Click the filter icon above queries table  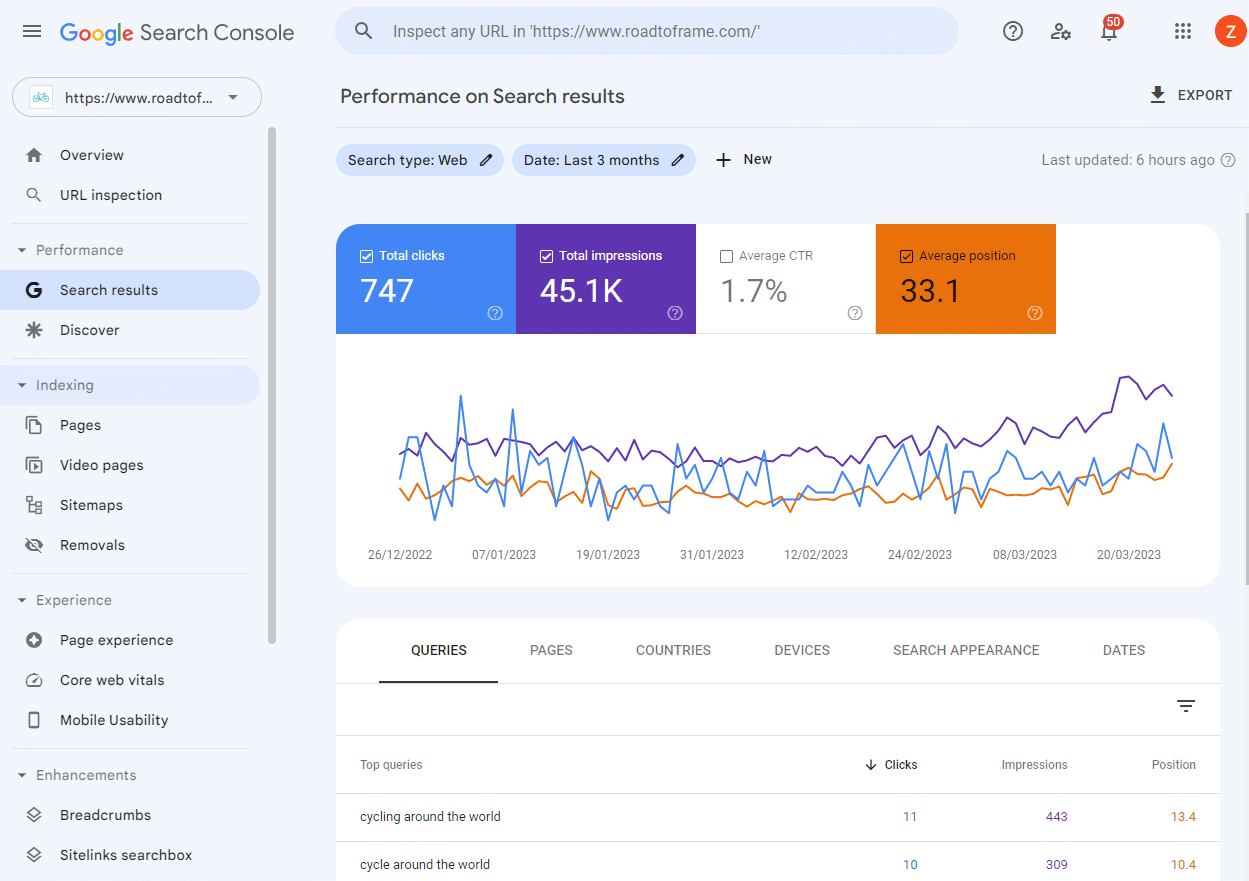tap(1186, 706)
